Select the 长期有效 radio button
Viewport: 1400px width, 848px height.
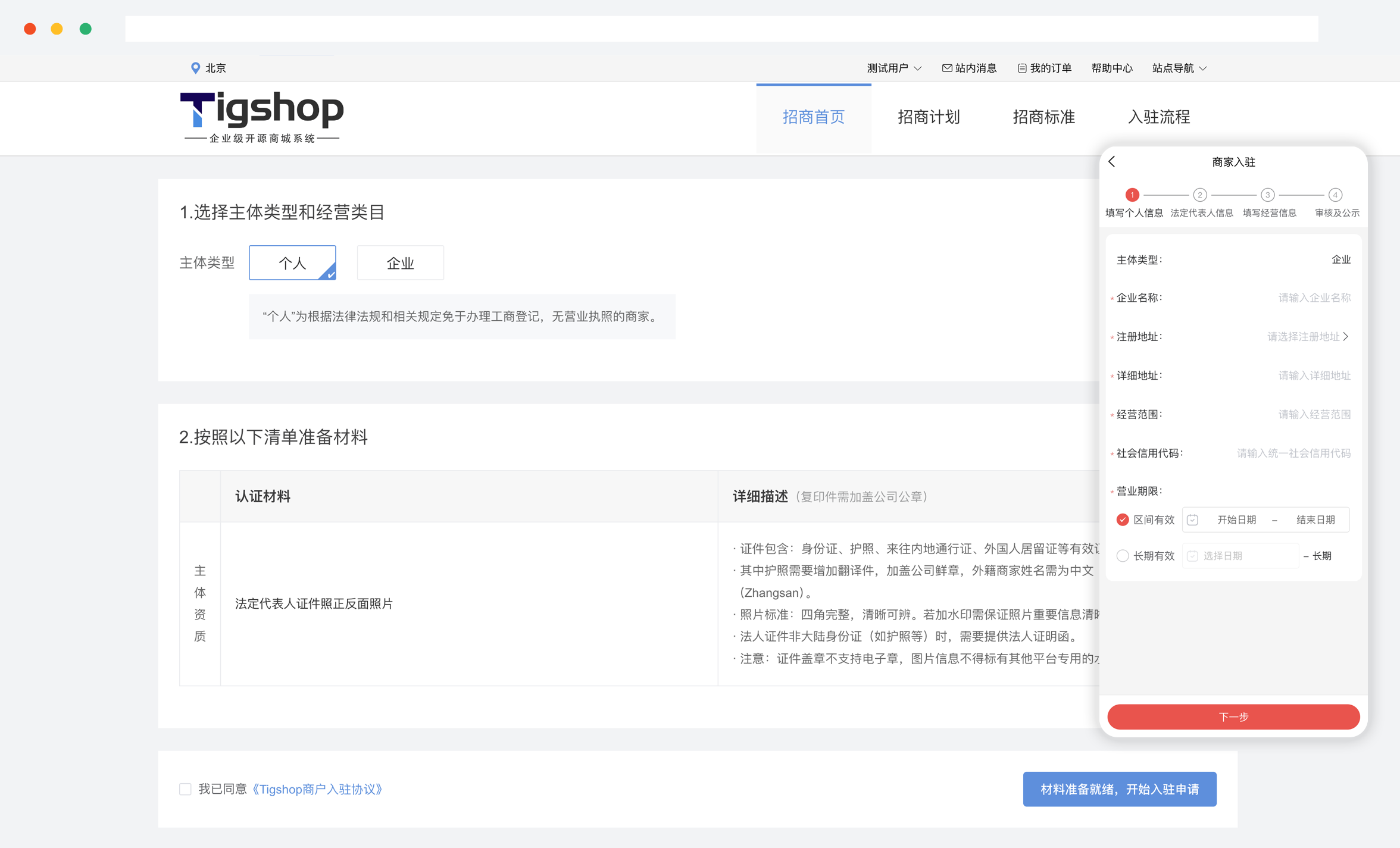click(1123, 556)
